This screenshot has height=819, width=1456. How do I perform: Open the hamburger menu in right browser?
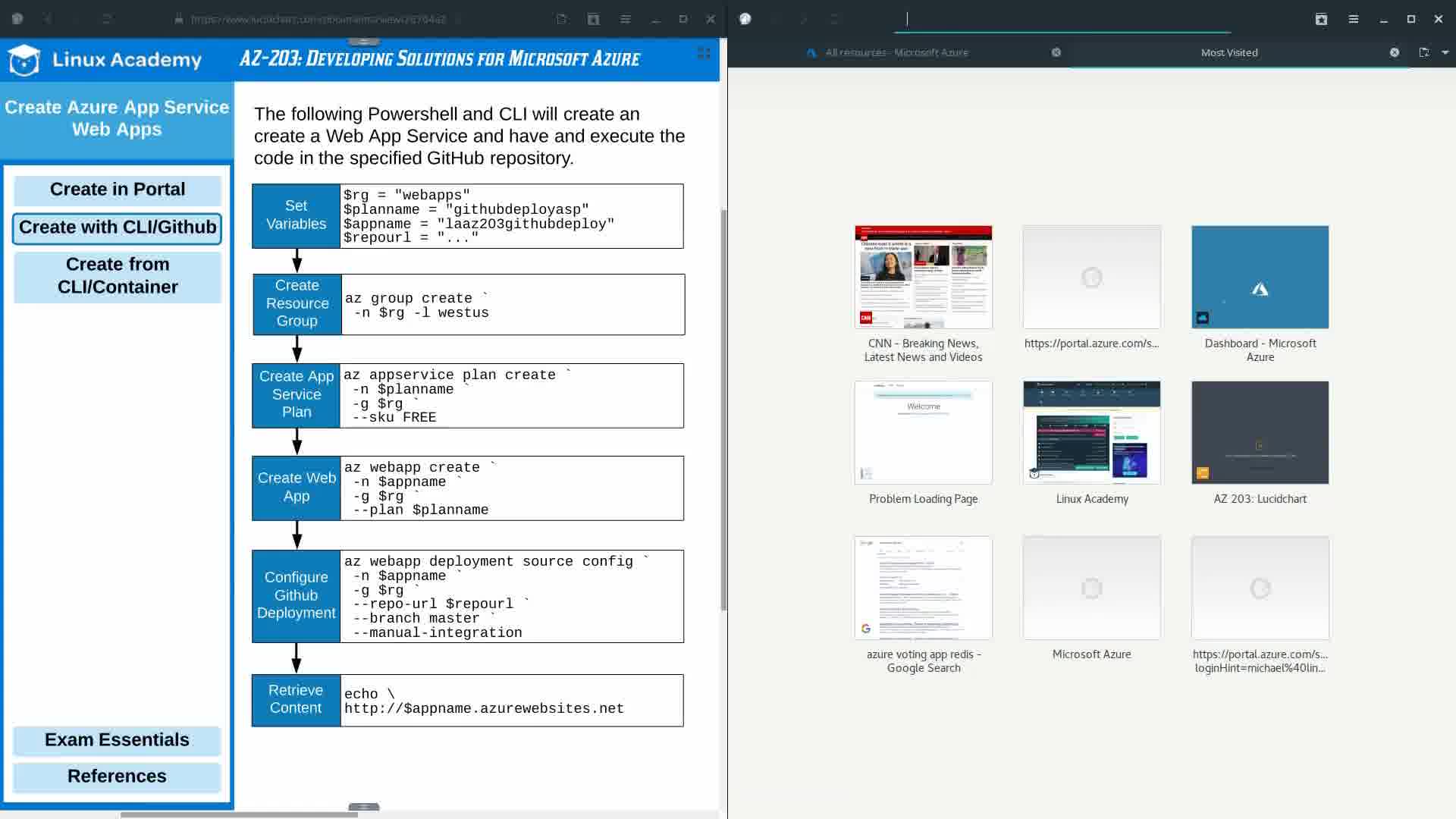(x=1354, y=20)
